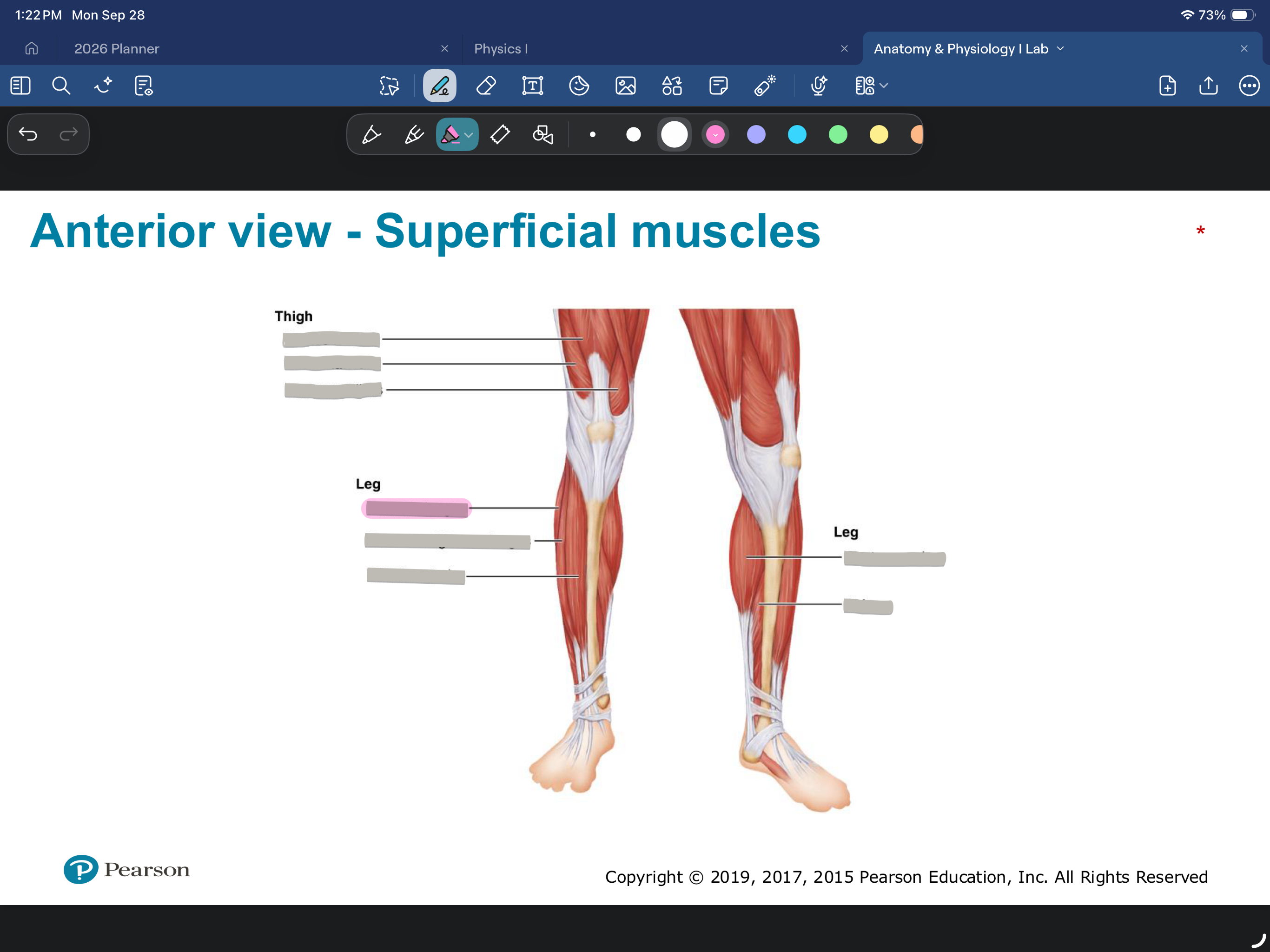Select the yellow color swatch
Viewport: 1270px width, 952px height.
879,134
